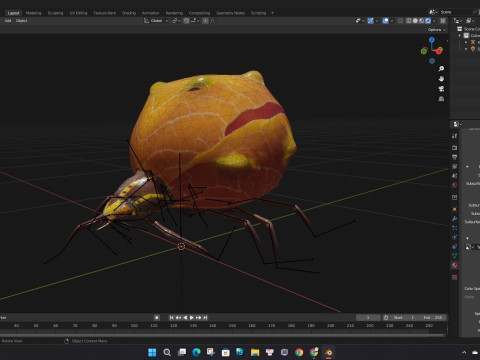This screenshot has width=480, height=360.
Task: Toggle proportional editing
Action: point(205,21)
